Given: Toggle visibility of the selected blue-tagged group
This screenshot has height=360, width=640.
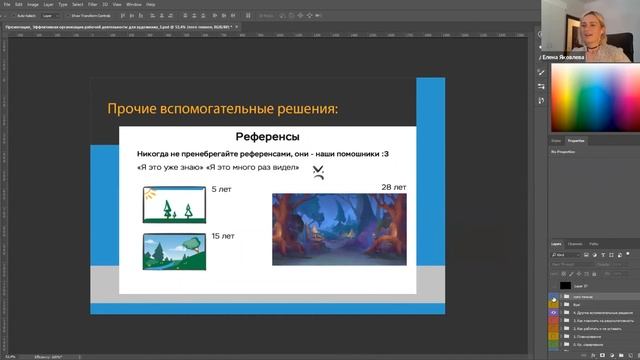Looking at the screenshot, I should (553, 297).
